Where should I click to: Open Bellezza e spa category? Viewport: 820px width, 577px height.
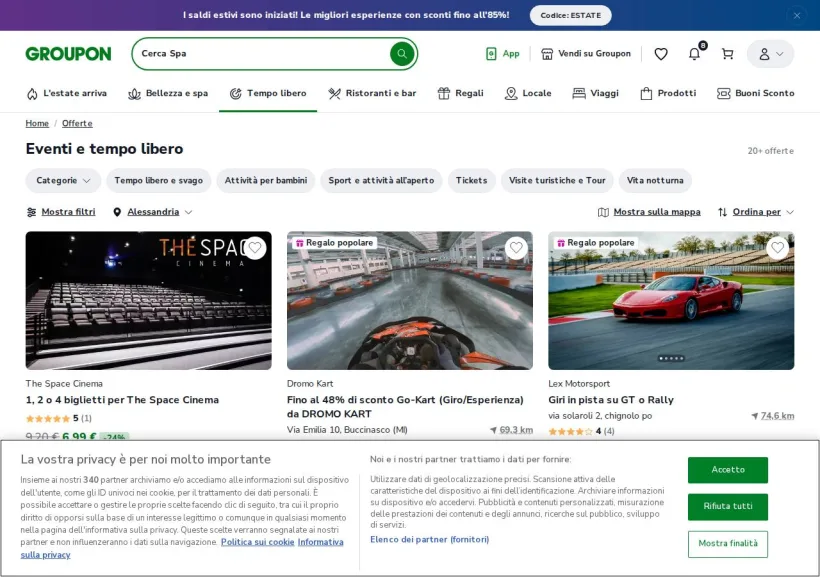[168, 93]
